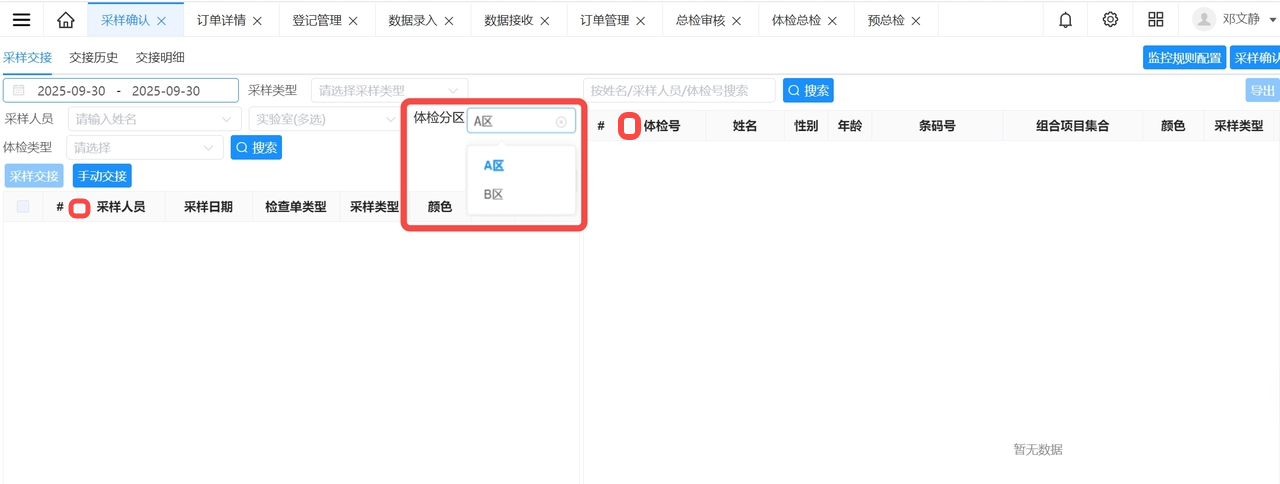This screenshot has width=1280, height=484.
Task: Click the 搜索 button beside 体检类型
Action: pos(256,148)
